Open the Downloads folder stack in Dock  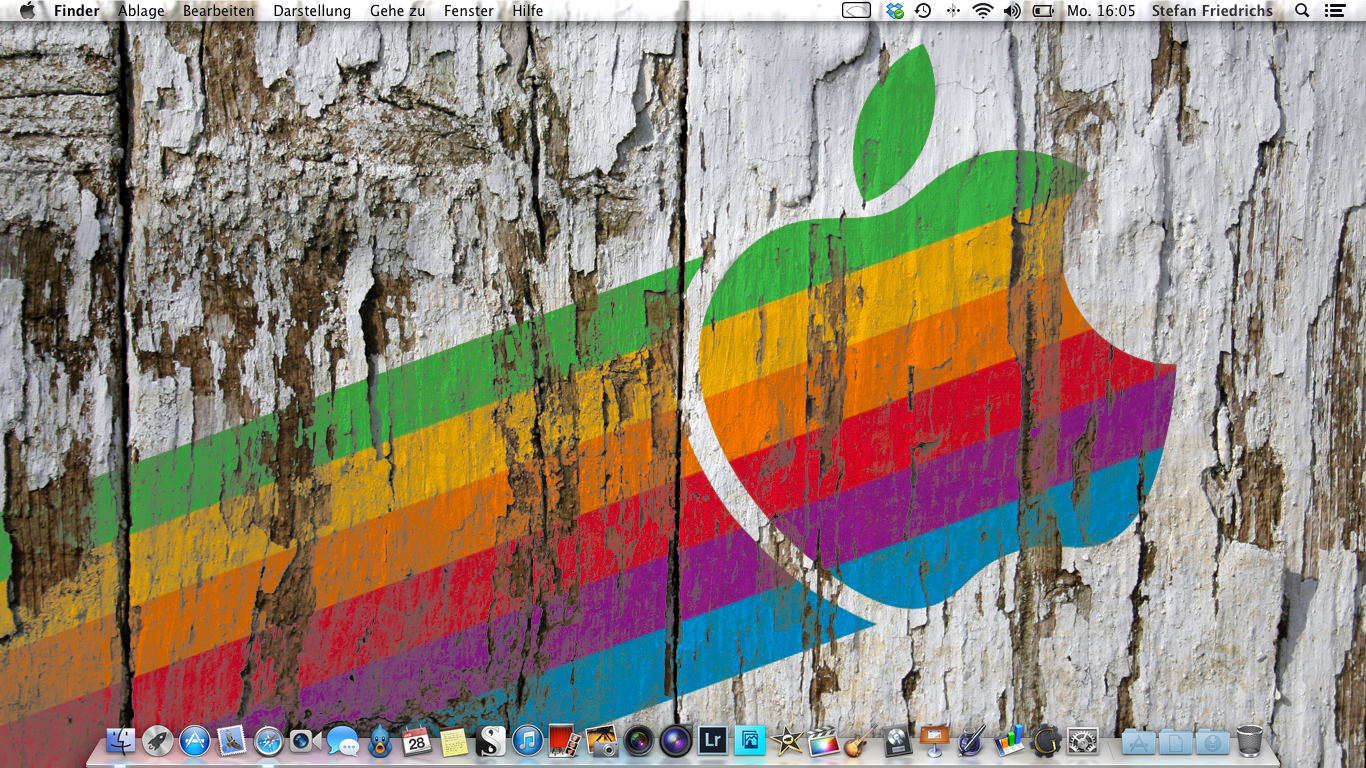1212,741
